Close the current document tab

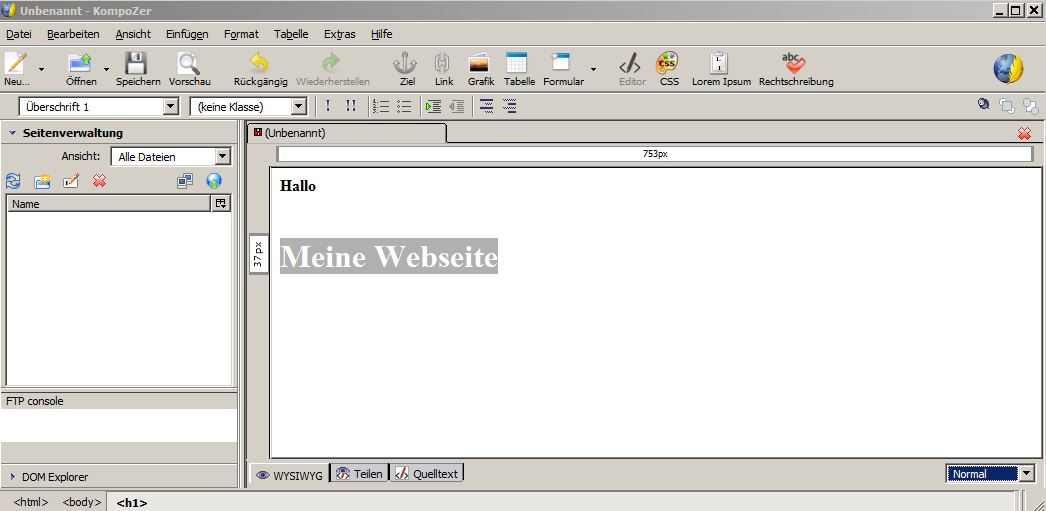click(x=1024, y=133)
